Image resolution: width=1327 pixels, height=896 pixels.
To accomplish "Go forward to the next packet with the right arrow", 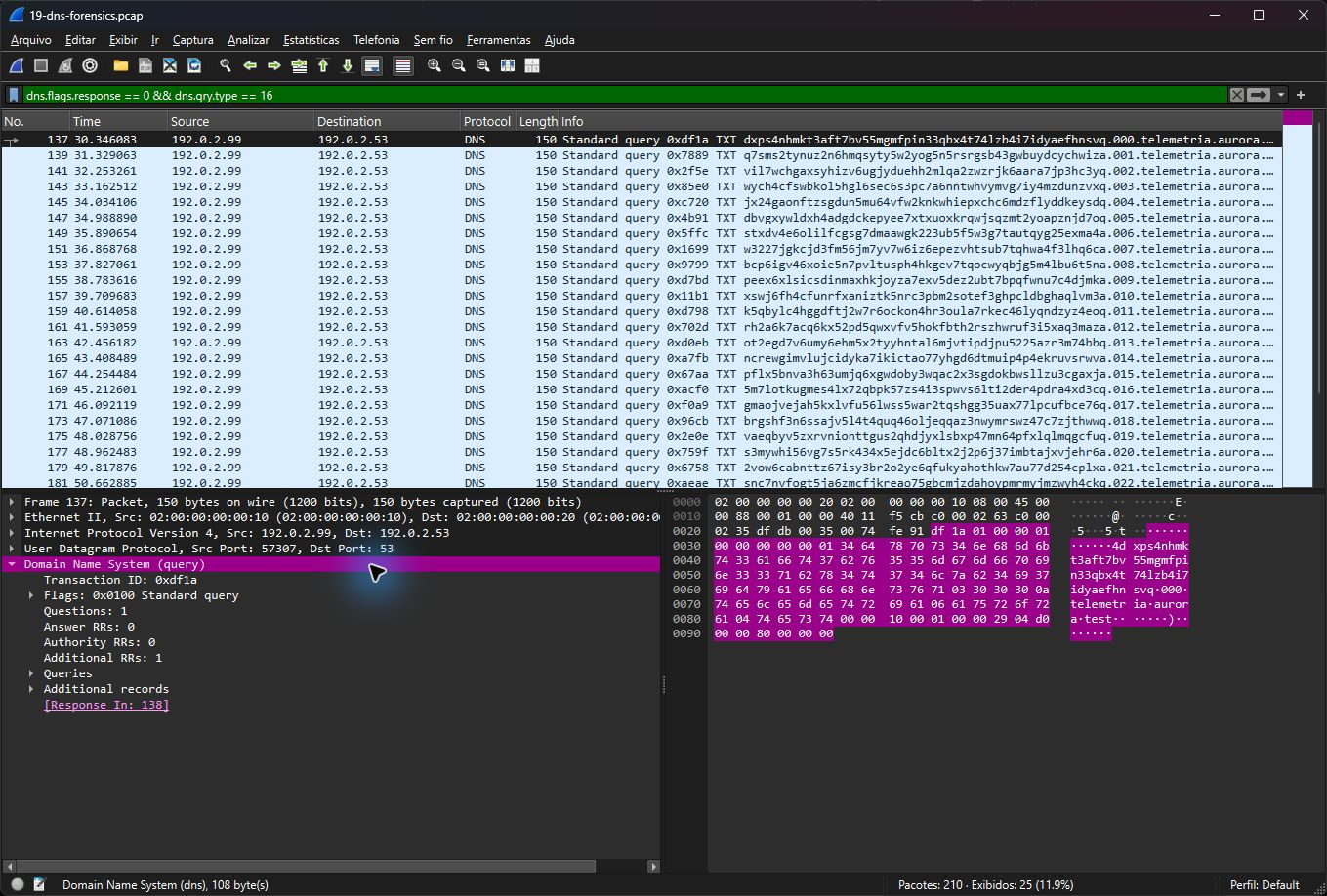I will click(274, 65).
